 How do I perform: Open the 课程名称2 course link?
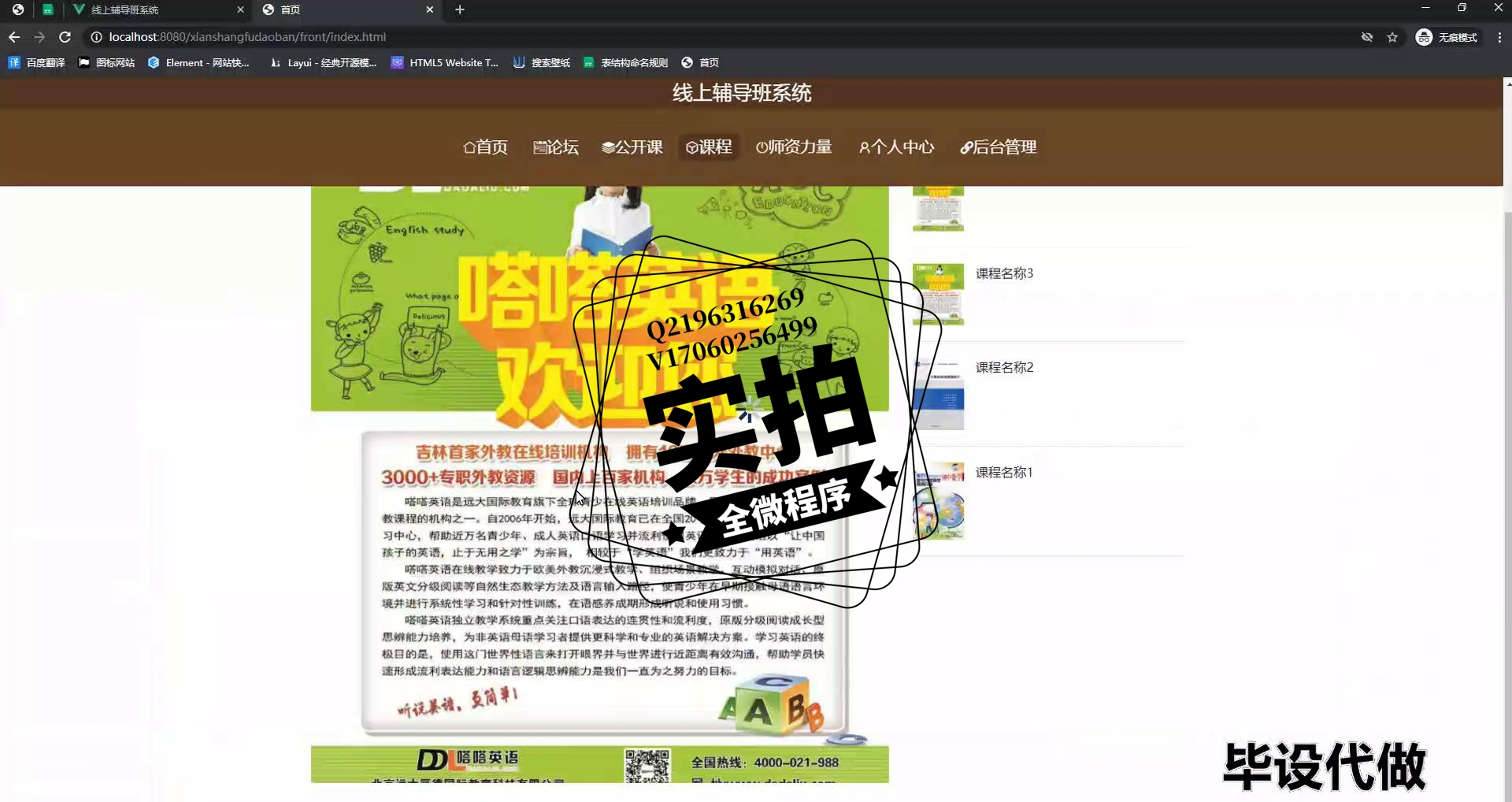[1004, 367]
